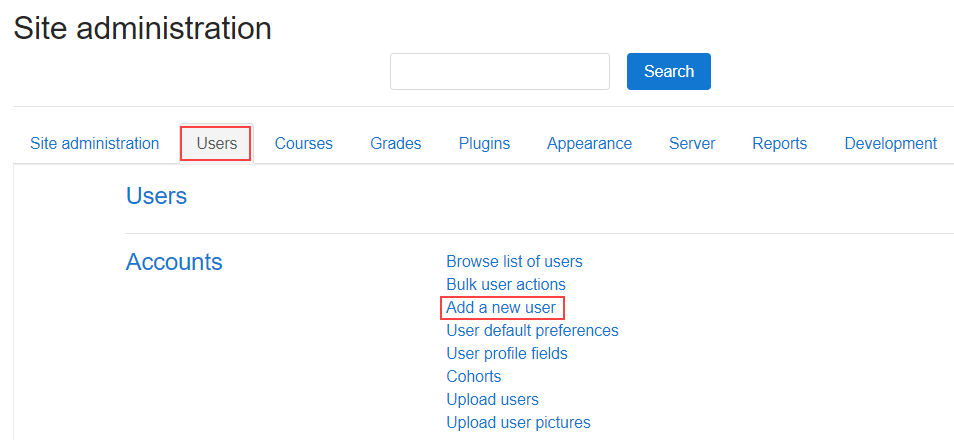Open the Server tab

[692, 144]
